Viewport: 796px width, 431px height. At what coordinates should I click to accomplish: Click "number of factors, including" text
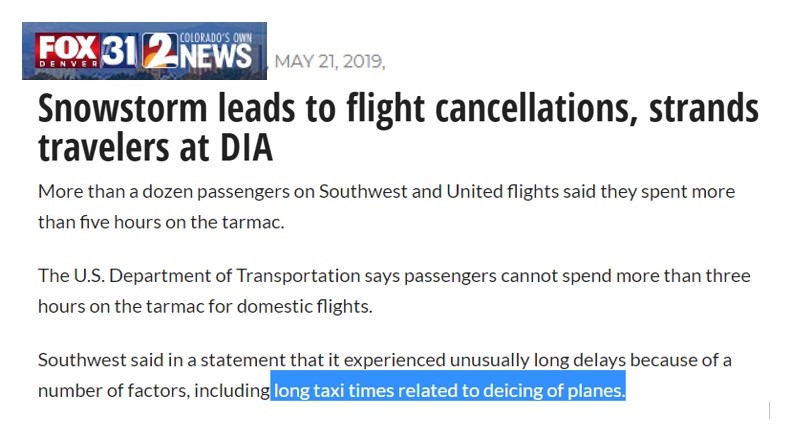pos(154,390)
